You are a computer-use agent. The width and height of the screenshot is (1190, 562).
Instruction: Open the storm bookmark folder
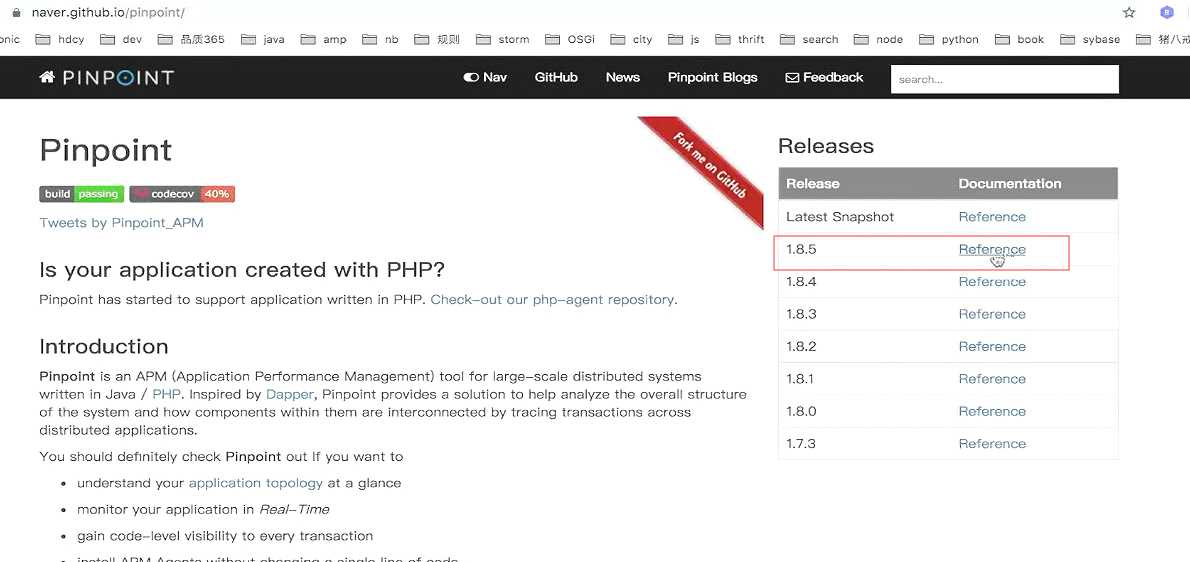(x=502, y=39)
